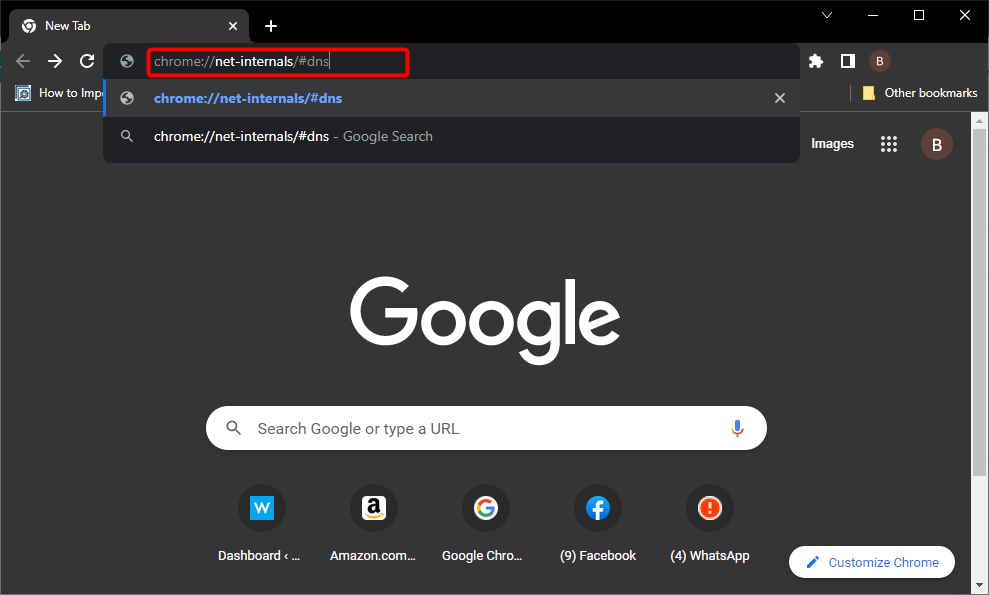989x595 pixels.
Task: Open the Google Chro… shortcut tile
Action: [485, 524]
